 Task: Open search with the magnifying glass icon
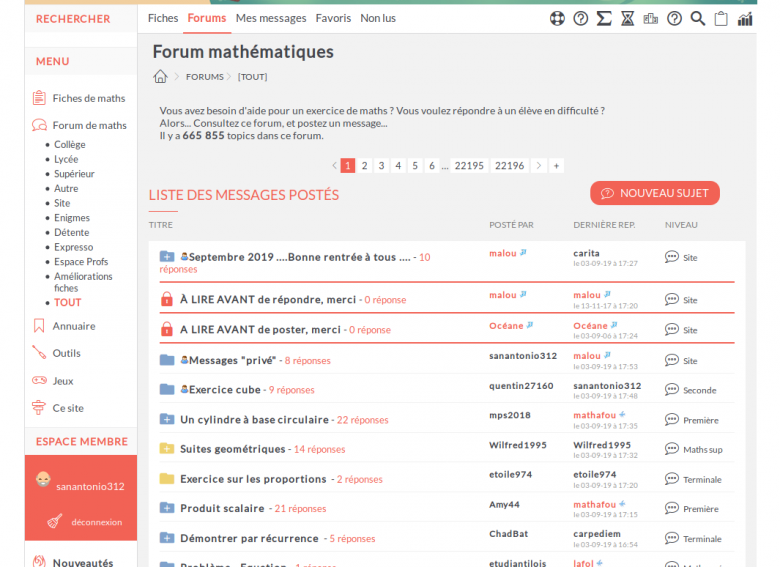coord(698,18)
